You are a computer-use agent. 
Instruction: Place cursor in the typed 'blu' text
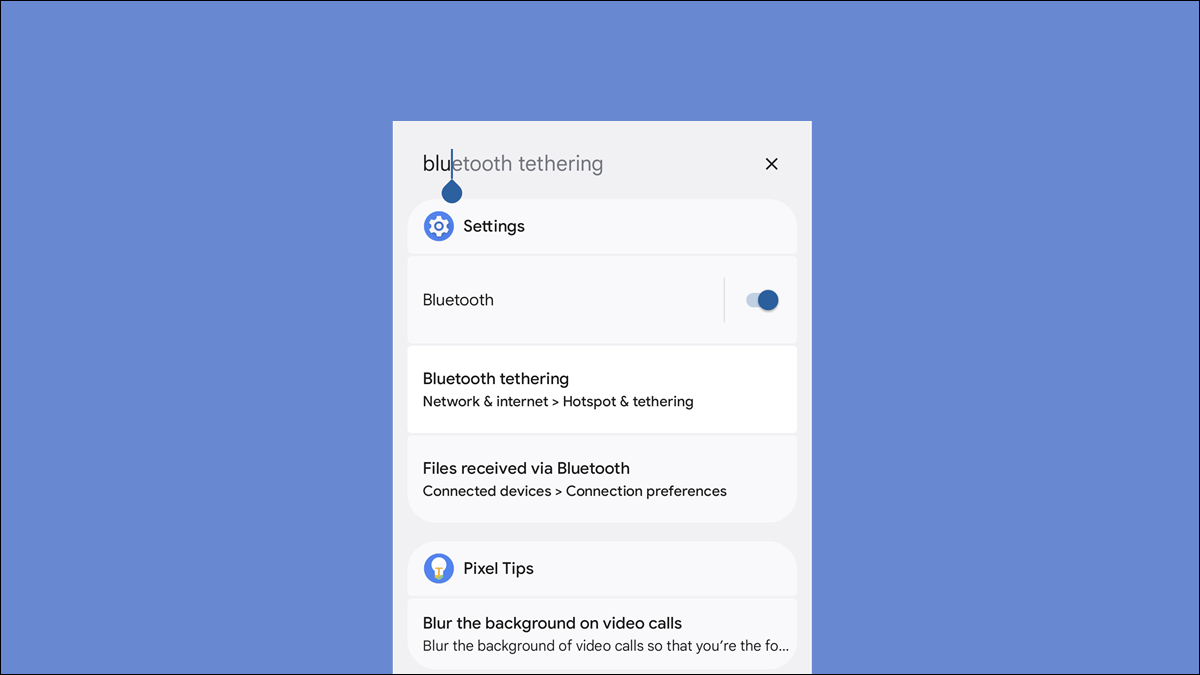click(x=435, y=164)
